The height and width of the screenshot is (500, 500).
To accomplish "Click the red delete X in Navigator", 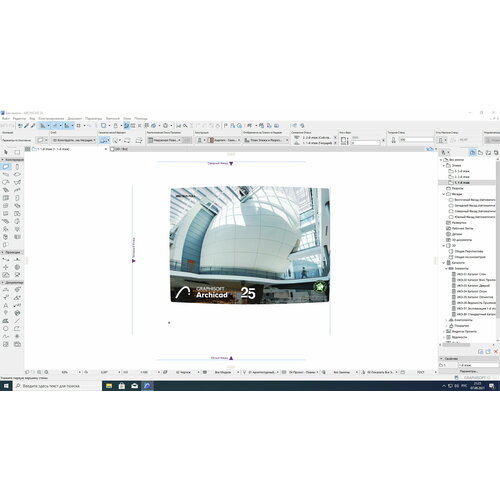I will (496, 351).
